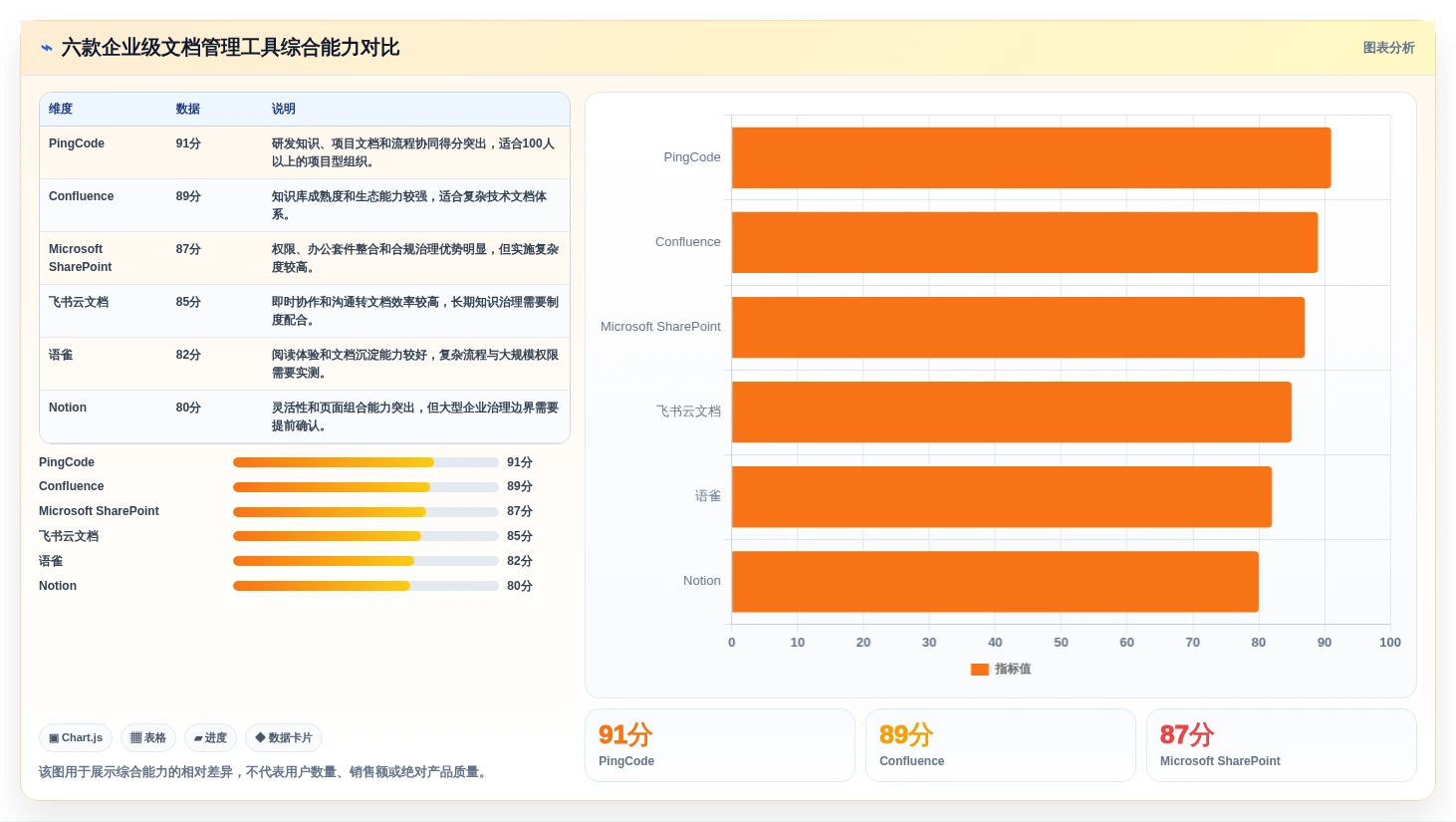
Task: Click the description starting 灵活性和页面组合能力
Action: pos(415,416)
